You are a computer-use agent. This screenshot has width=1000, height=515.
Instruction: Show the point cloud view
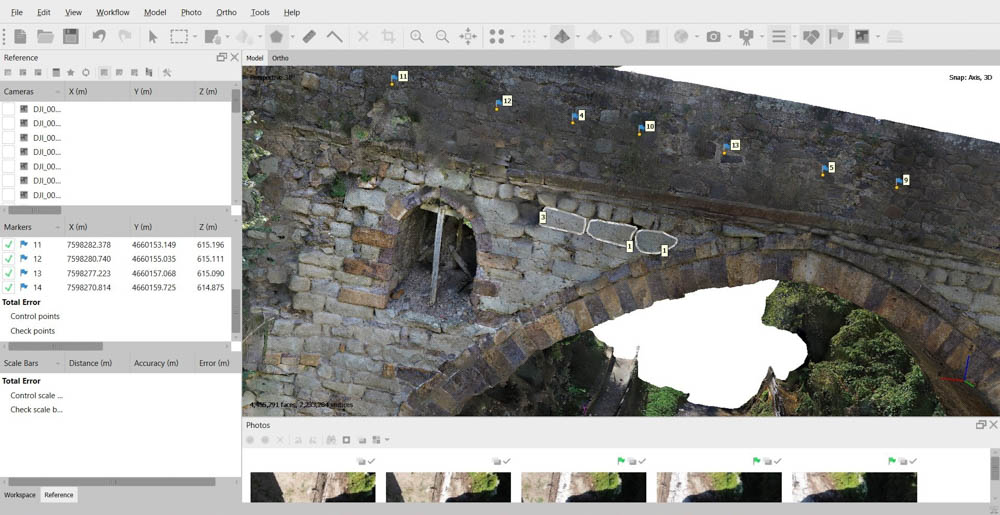click(497, 36)
